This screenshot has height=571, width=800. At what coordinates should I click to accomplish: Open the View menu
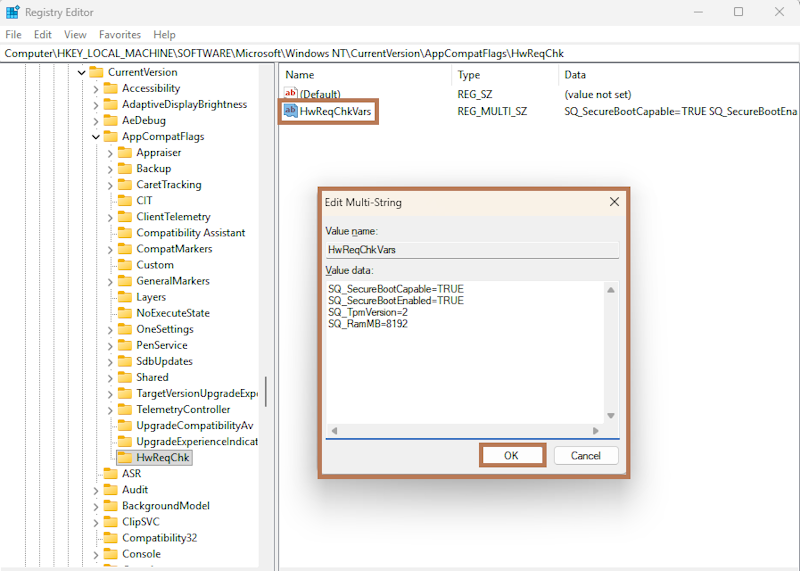76,35
